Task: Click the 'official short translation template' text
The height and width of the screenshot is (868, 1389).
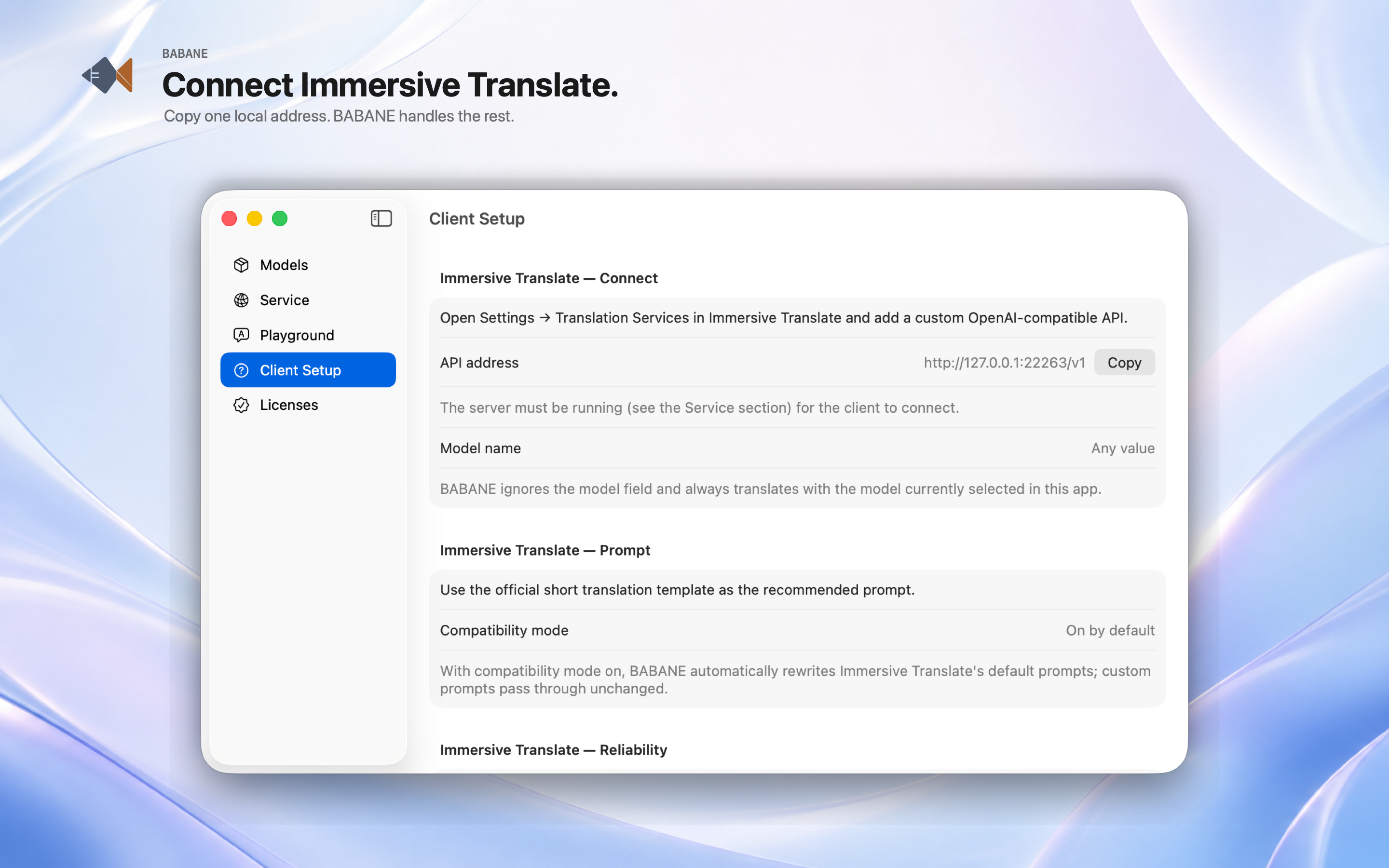Action: click(x=677, y=590)
